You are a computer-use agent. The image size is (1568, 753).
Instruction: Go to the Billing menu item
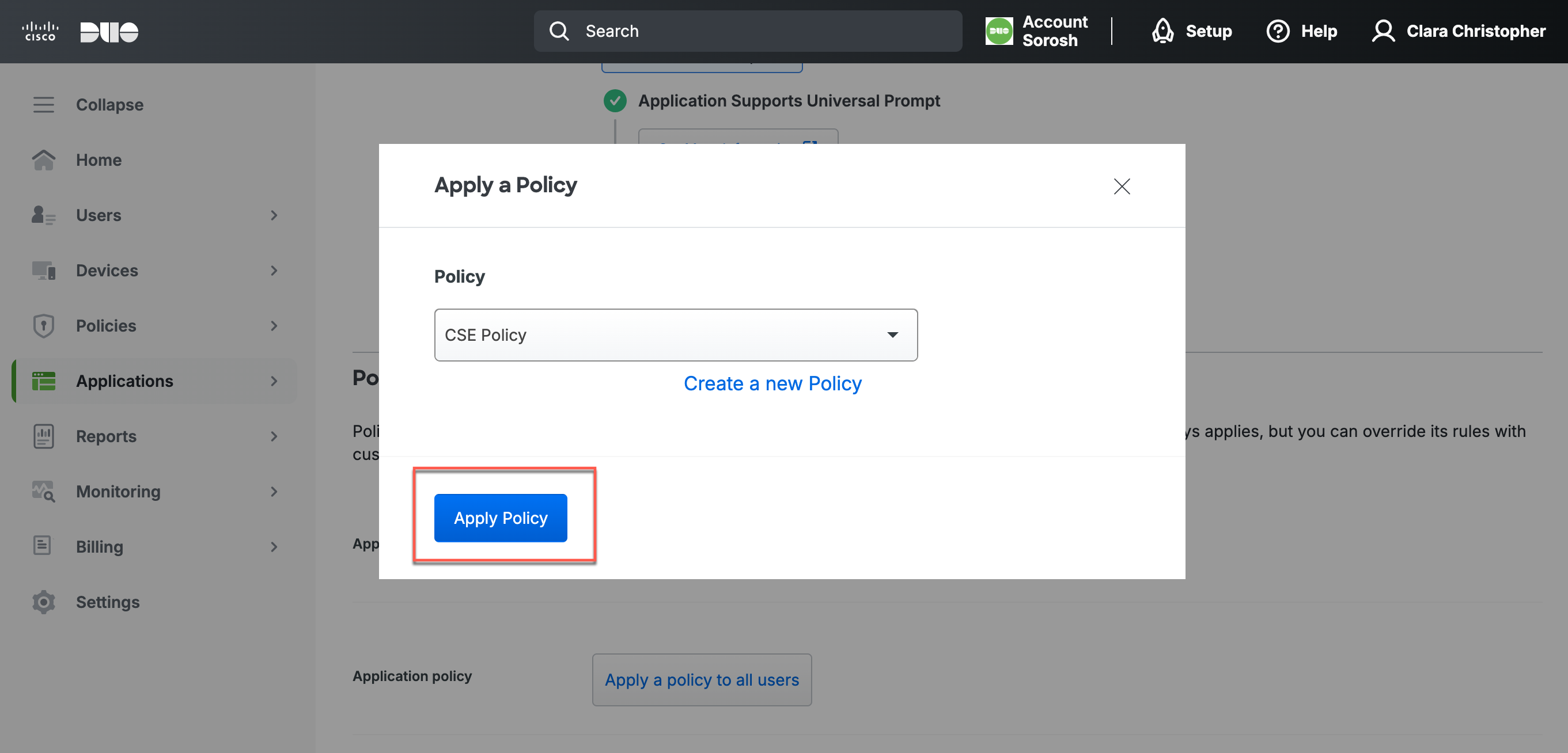pyautogui.click(x=99, y=547)
